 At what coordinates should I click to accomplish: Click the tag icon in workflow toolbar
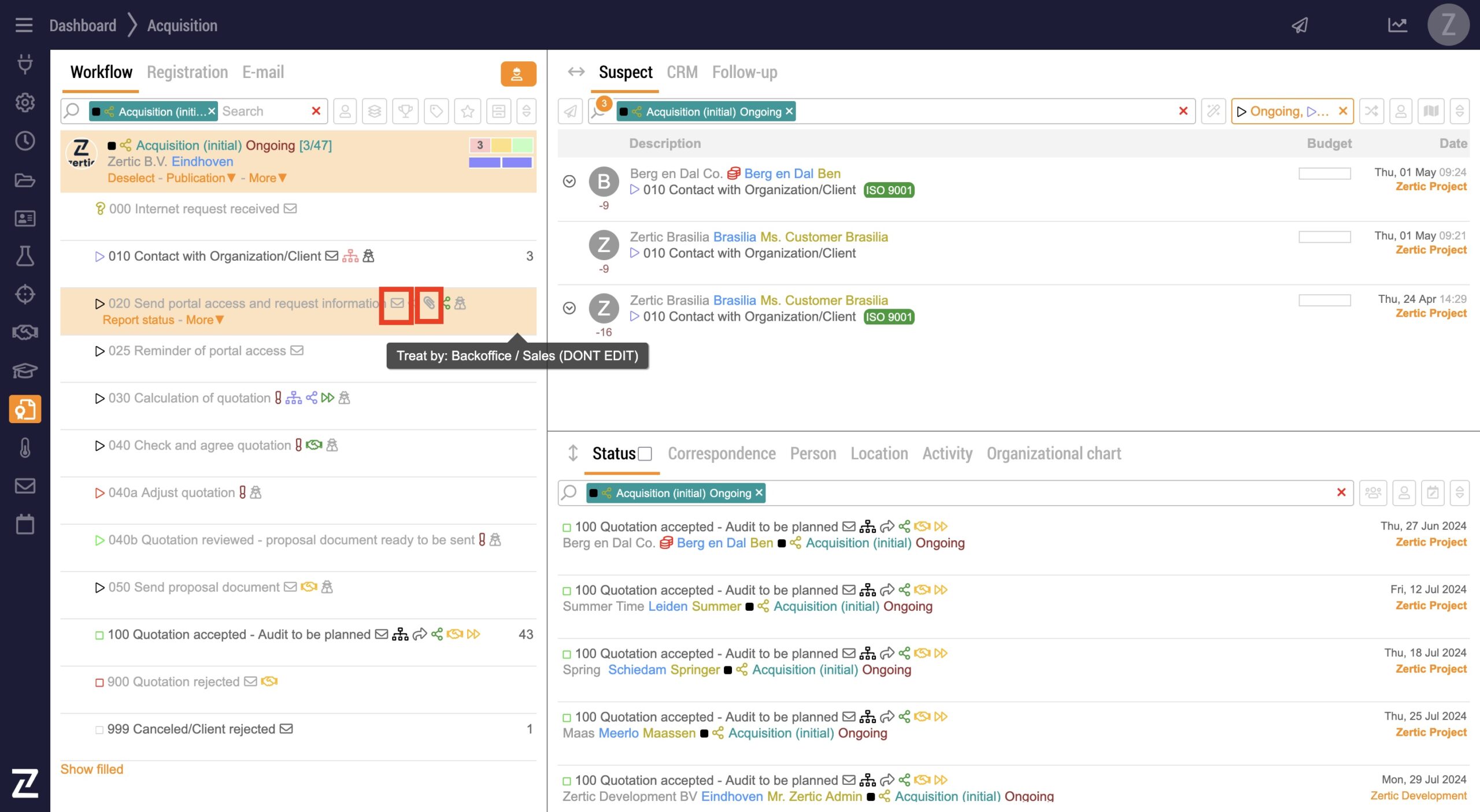pyautogui.click(x=436, y=111)
